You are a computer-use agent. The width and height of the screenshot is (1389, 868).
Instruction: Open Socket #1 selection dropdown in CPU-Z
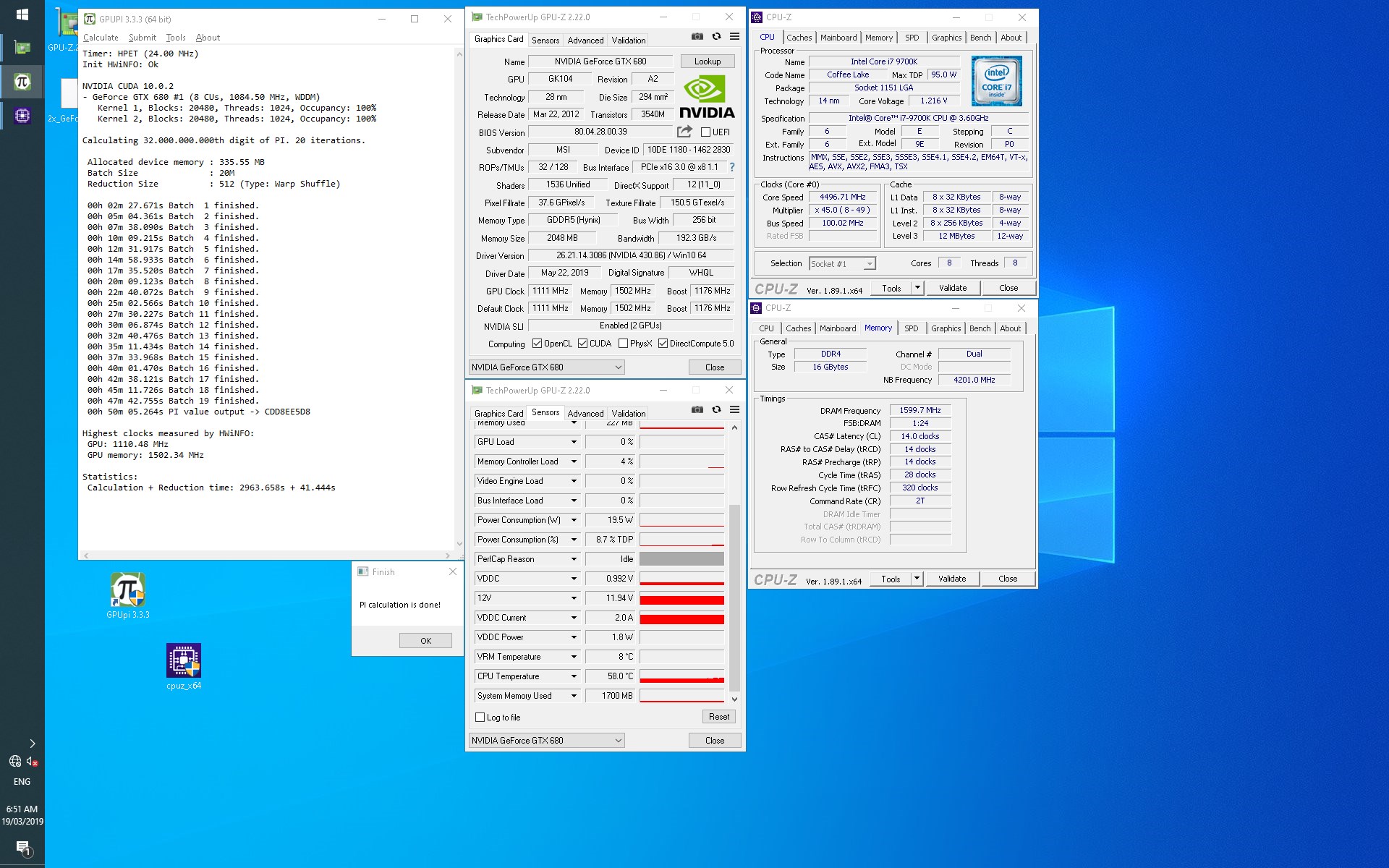[x=843, y=264]
